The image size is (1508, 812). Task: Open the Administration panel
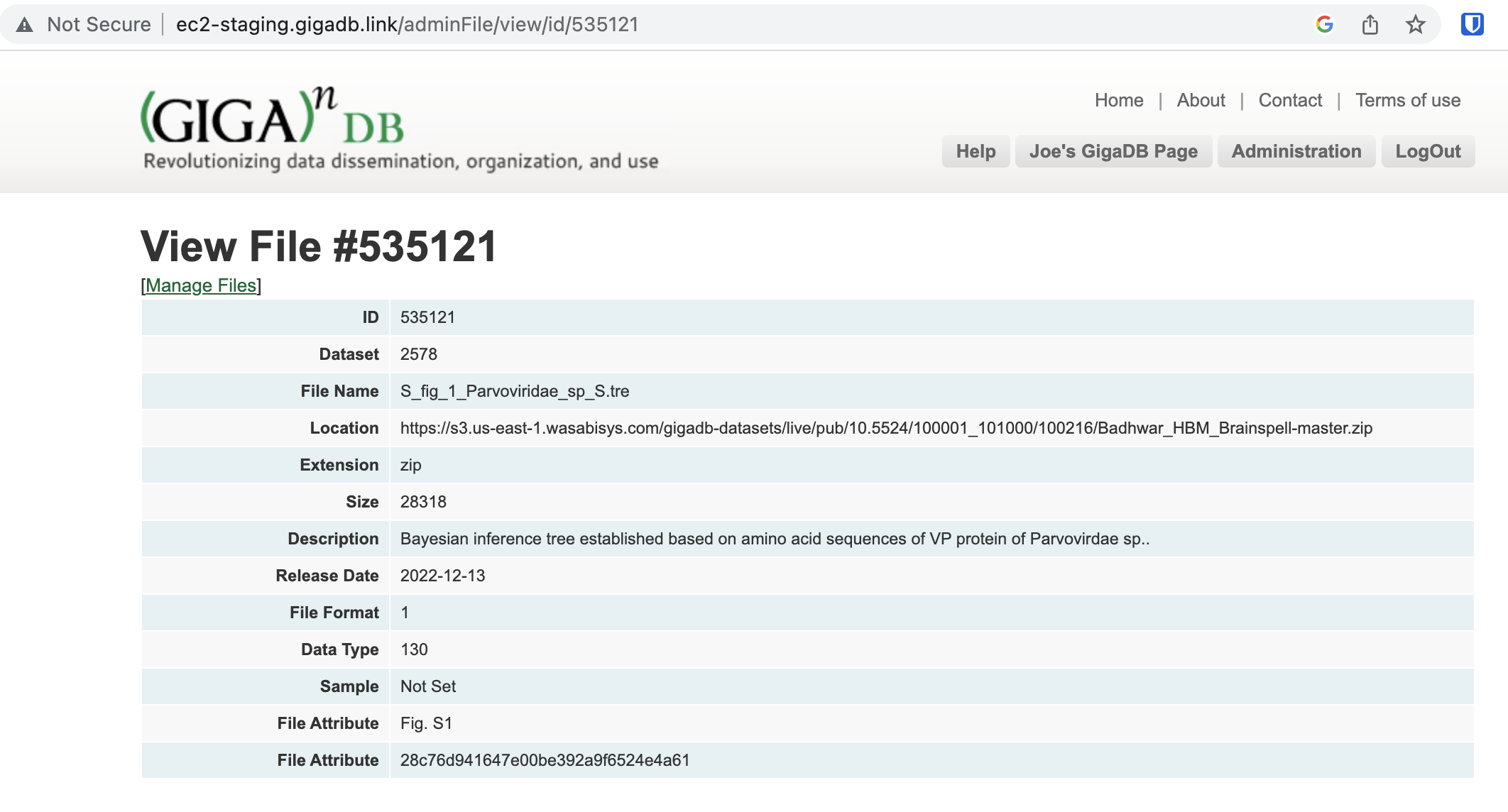pos(1296,151)
